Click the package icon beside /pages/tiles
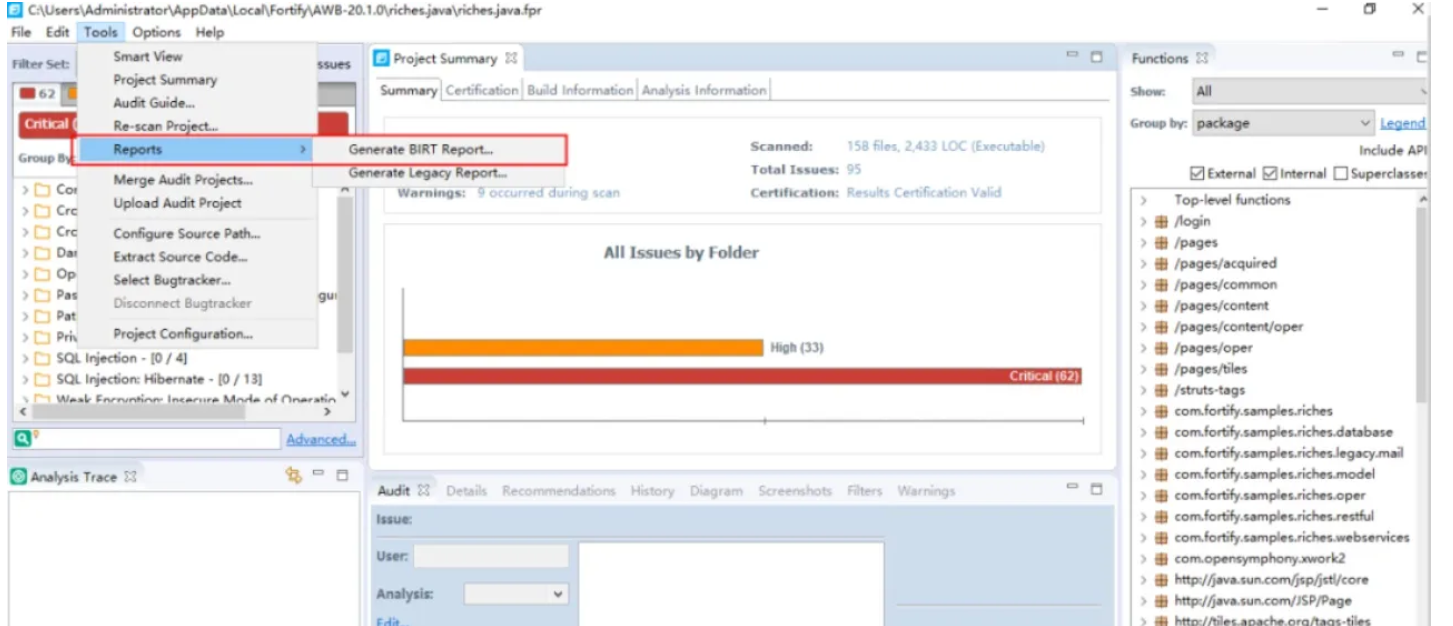The image size is (1453, 626). pyautogui.click(x=1161, y=369)
